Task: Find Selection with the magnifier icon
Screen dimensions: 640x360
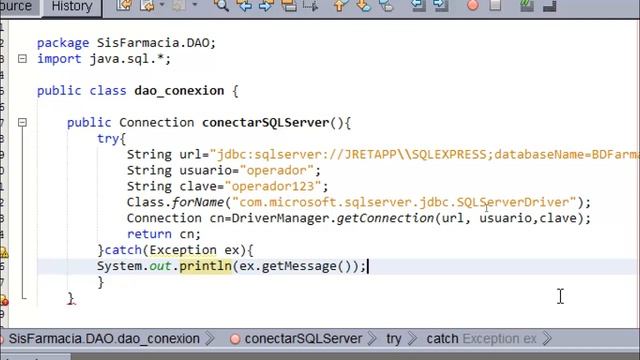Action: click(221, 5)
